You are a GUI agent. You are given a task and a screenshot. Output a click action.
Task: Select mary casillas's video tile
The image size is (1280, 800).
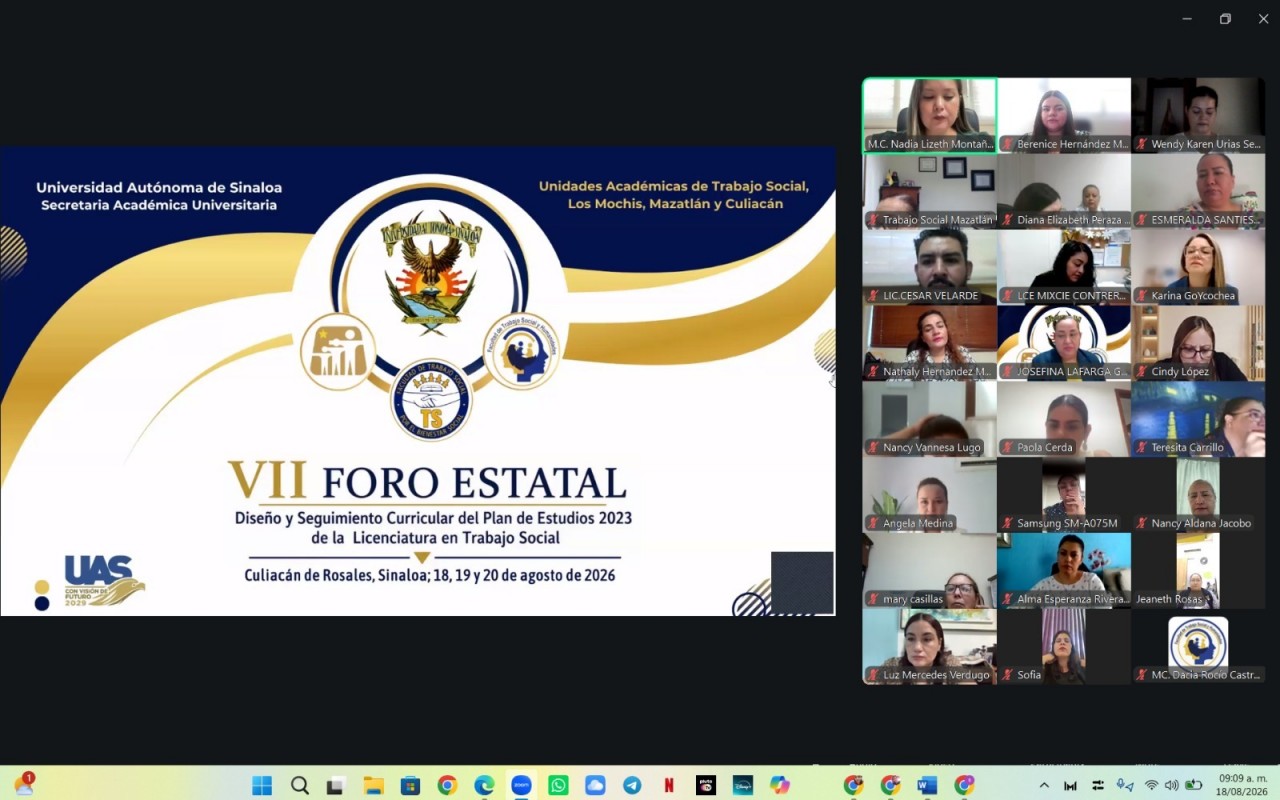(930, 571)
